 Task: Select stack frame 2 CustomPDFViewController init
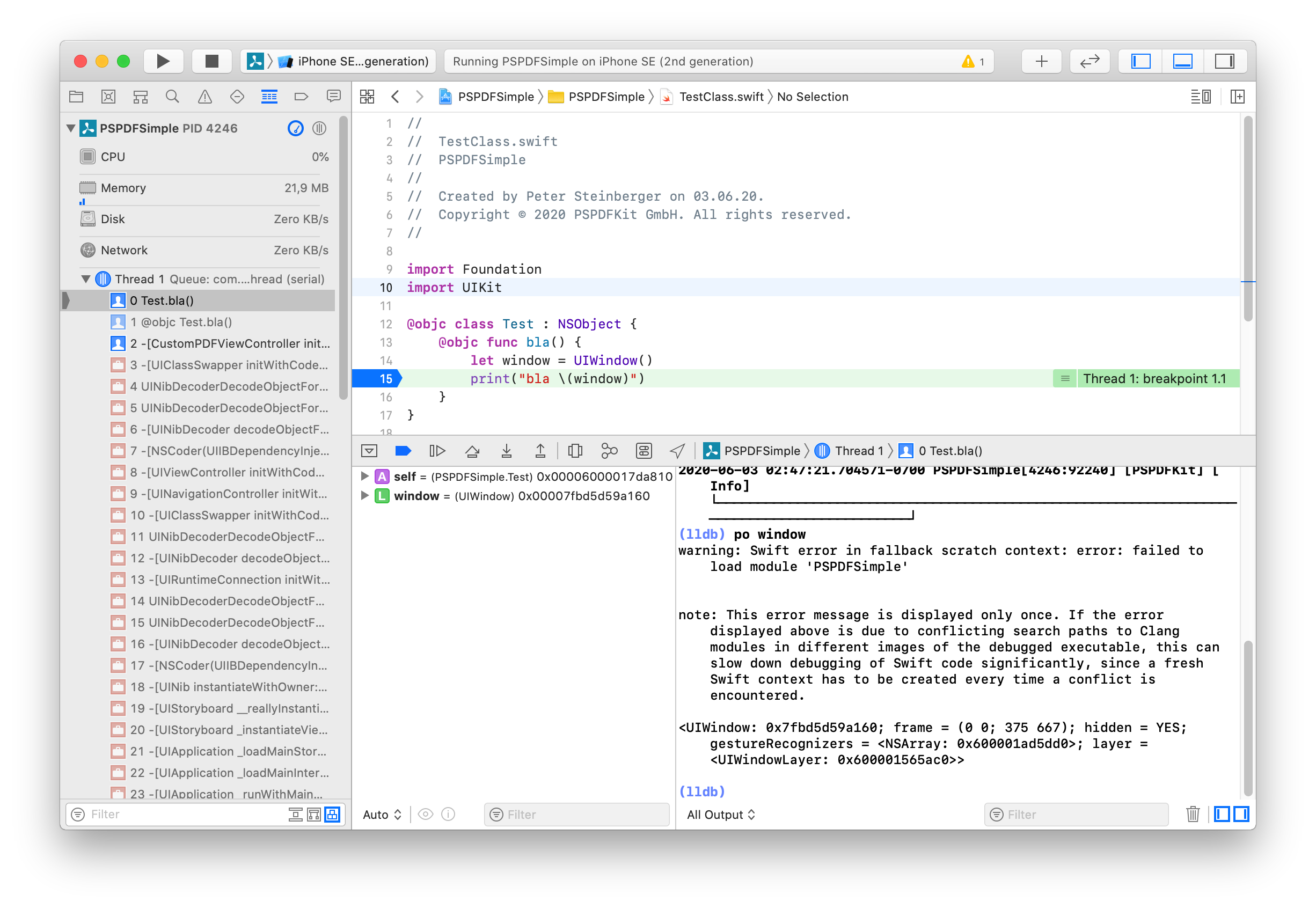[229, 343]
